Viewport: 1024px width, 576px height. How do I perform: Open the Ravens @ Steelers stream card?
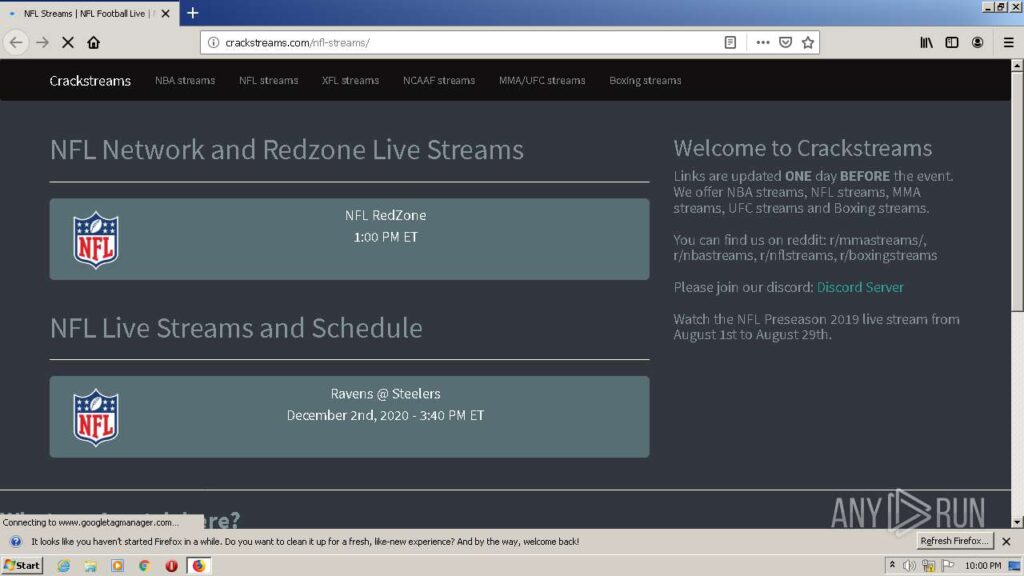349,417
